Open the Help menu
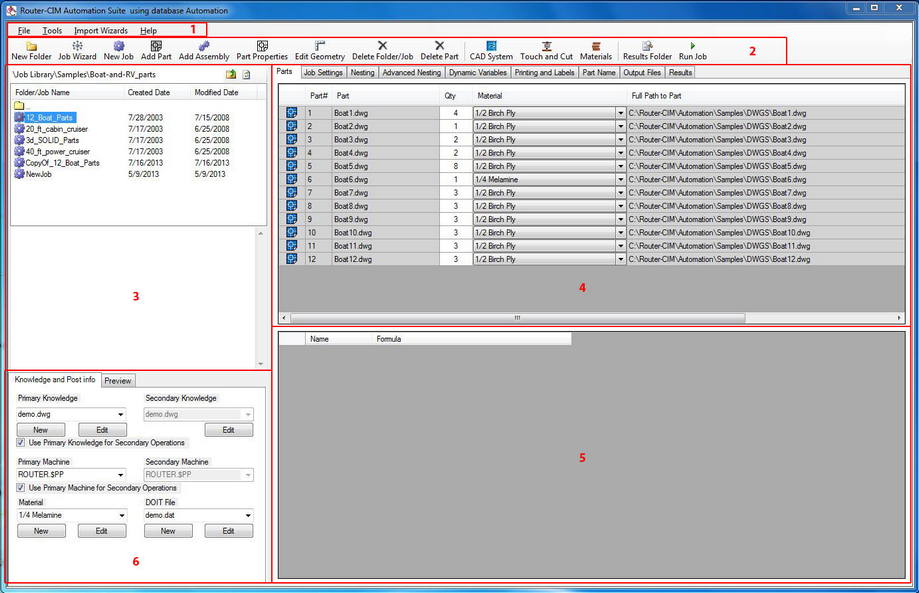The image size is (919, 593). [x=148, y=30]
